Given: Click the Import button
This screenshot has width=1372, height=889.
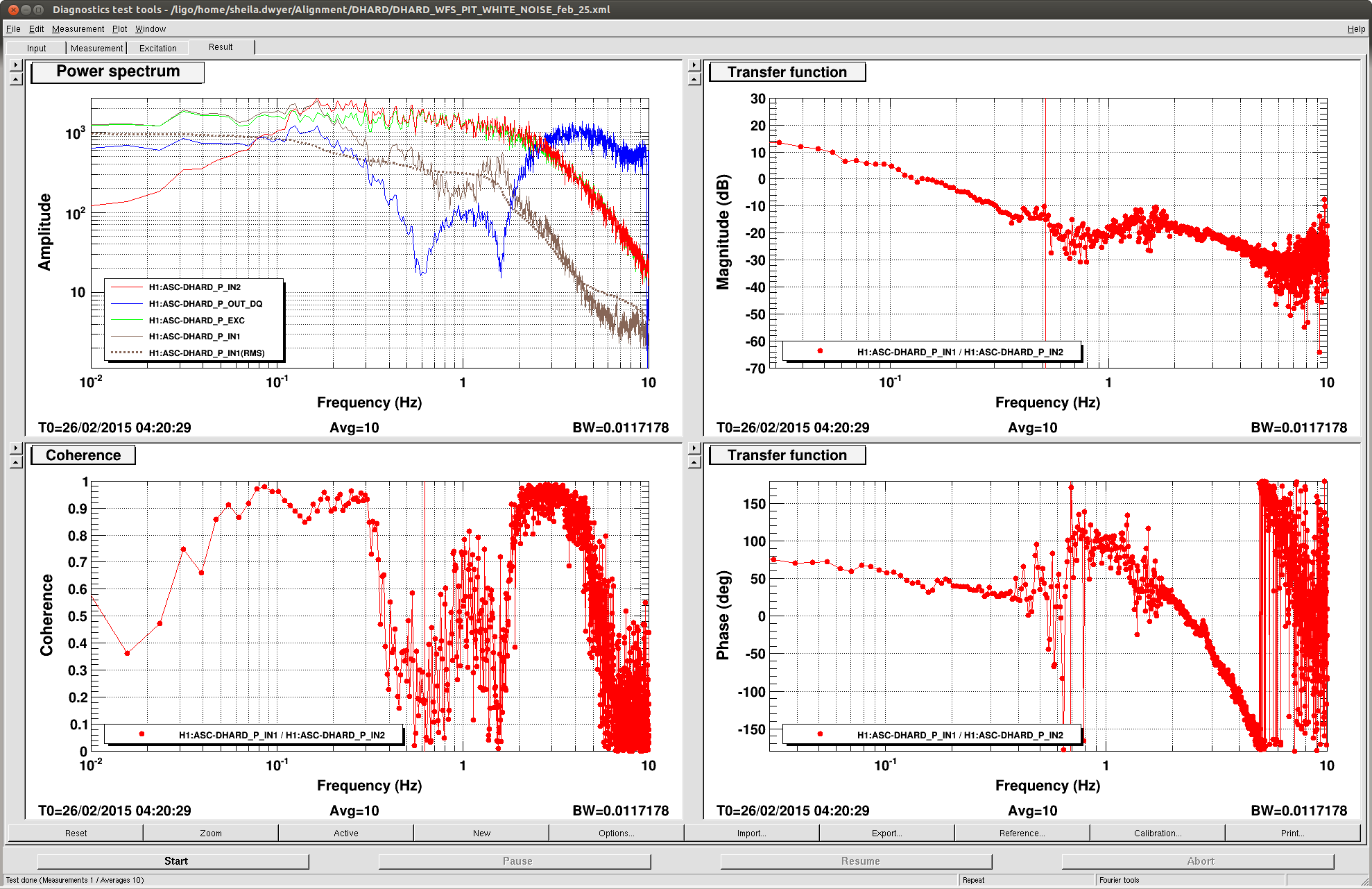Looking at the screenshot, I should pyautogui.click(x=752, y=833).
